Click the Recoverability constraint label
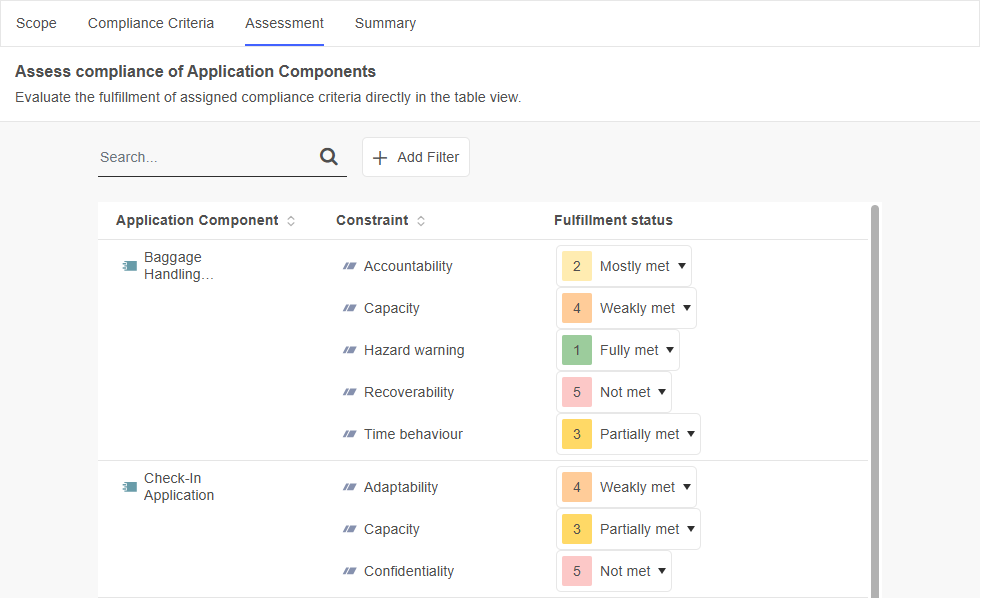981x598 pixels. [x=409, y=392]
